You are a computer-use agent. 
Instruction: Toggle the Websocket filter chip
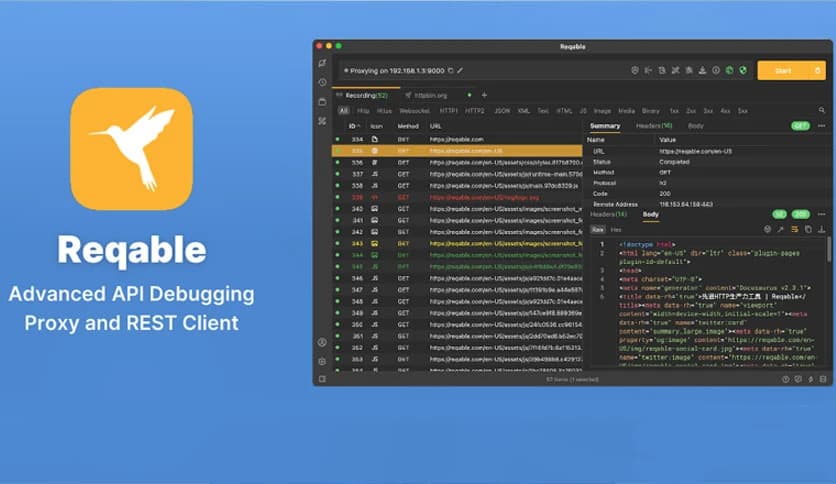click(414, 111)
